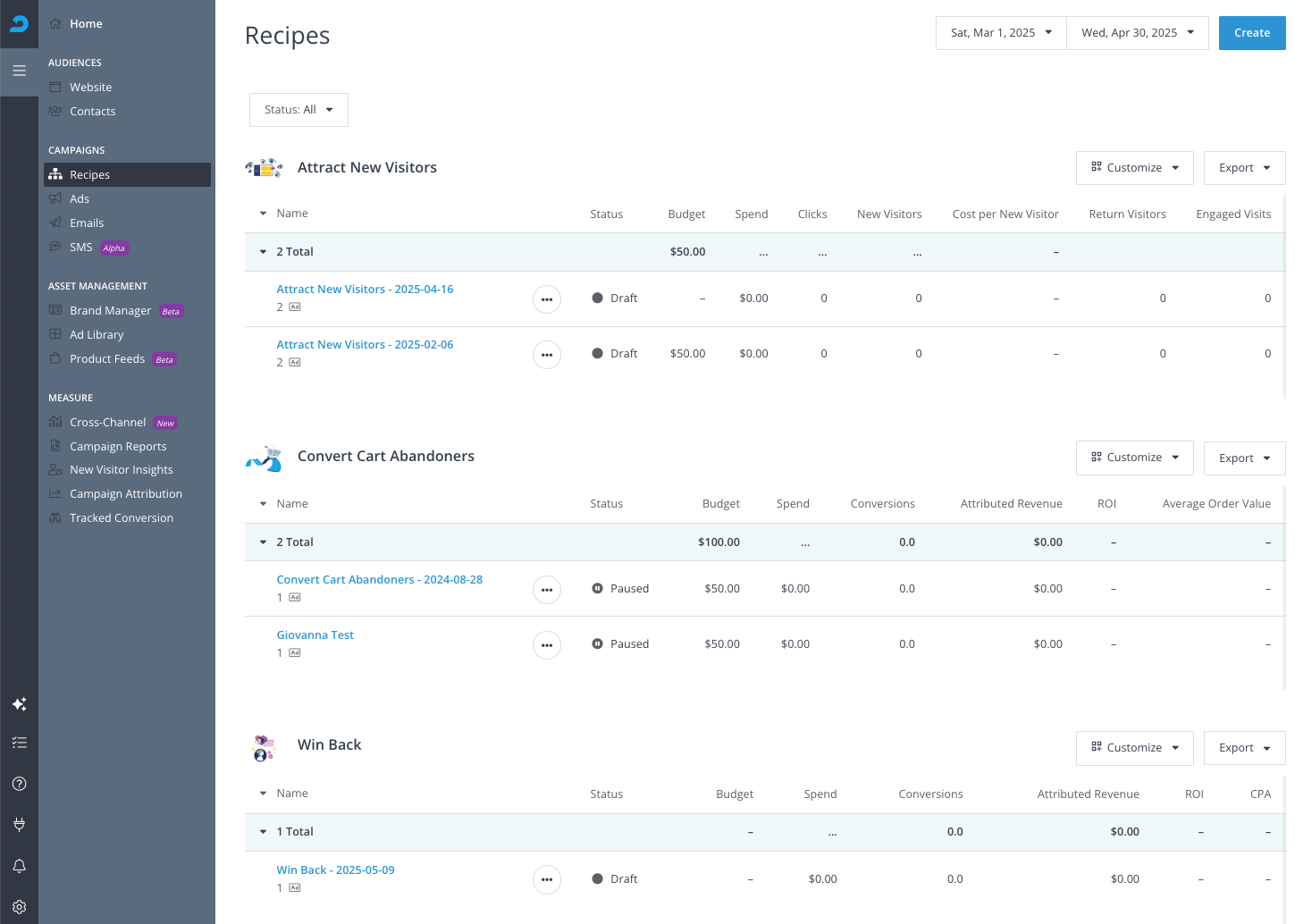Open Cross-Channel measure page
This screenshot has width=1295, height=924.
(x=113, y=423)
